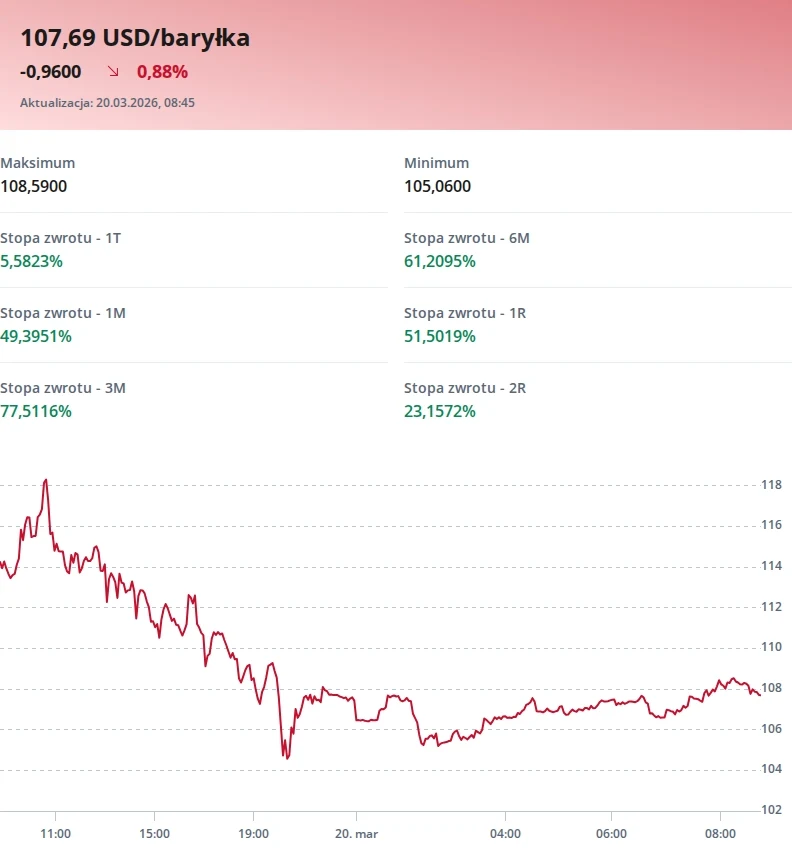Select the 2R return rate 23,1572%
Image resolution: width=792 pixels, height=865 pixels.
click(x=439, y=411)
